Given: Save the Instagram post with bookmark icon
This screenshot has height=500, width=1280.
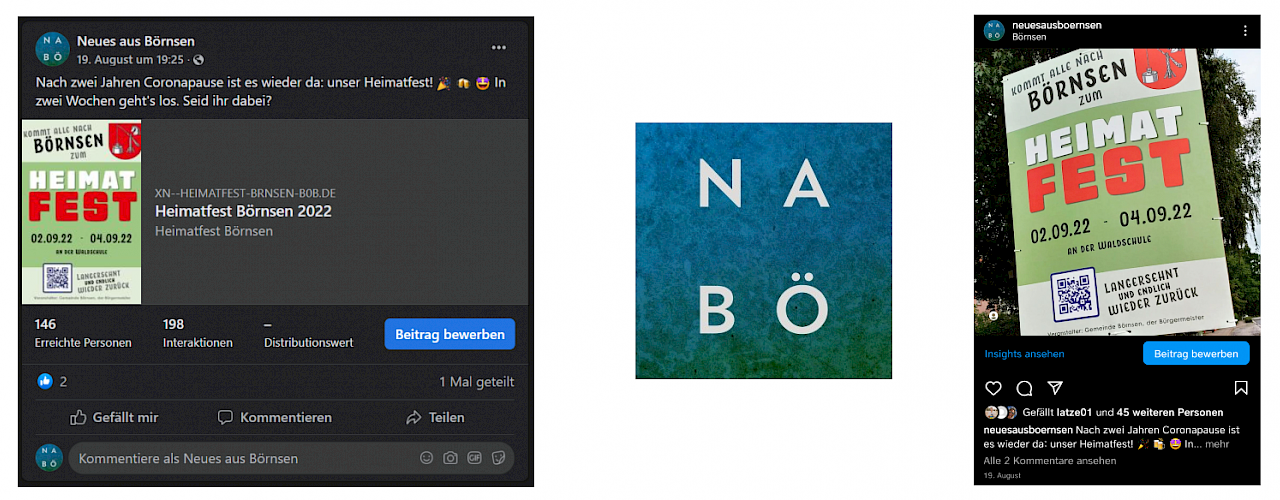Looking at the screenshot, I should tap(1241, 388).
